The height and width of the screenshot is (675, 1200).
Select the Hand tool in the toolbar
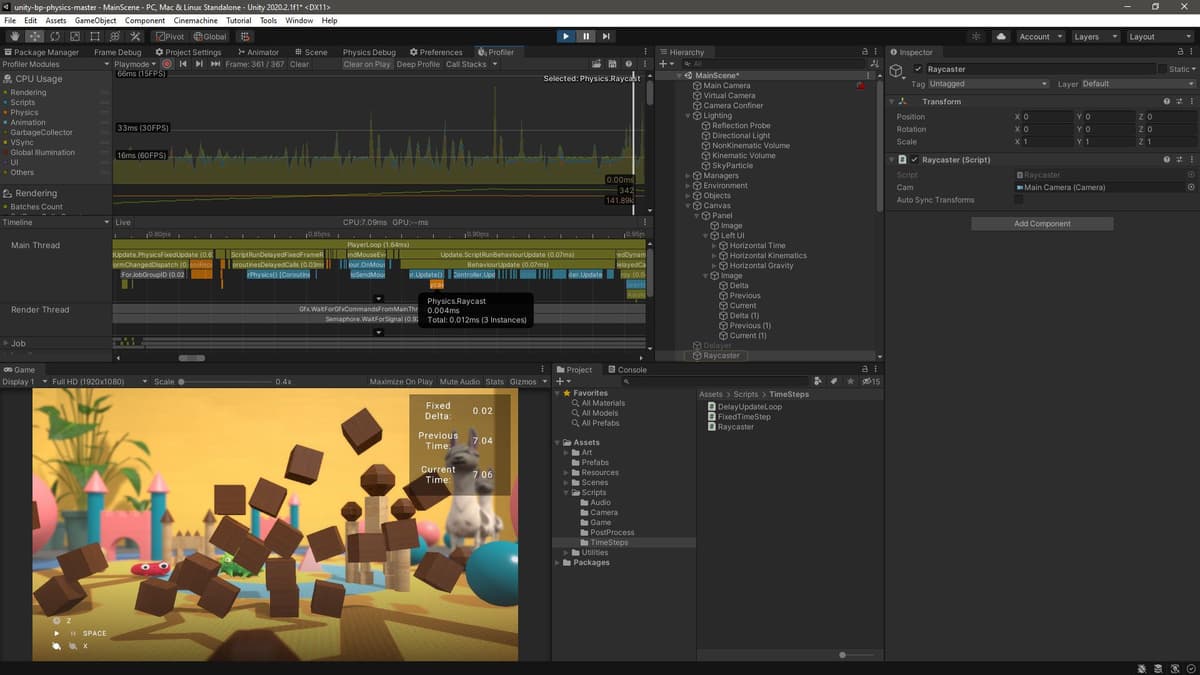click(14, 36)
